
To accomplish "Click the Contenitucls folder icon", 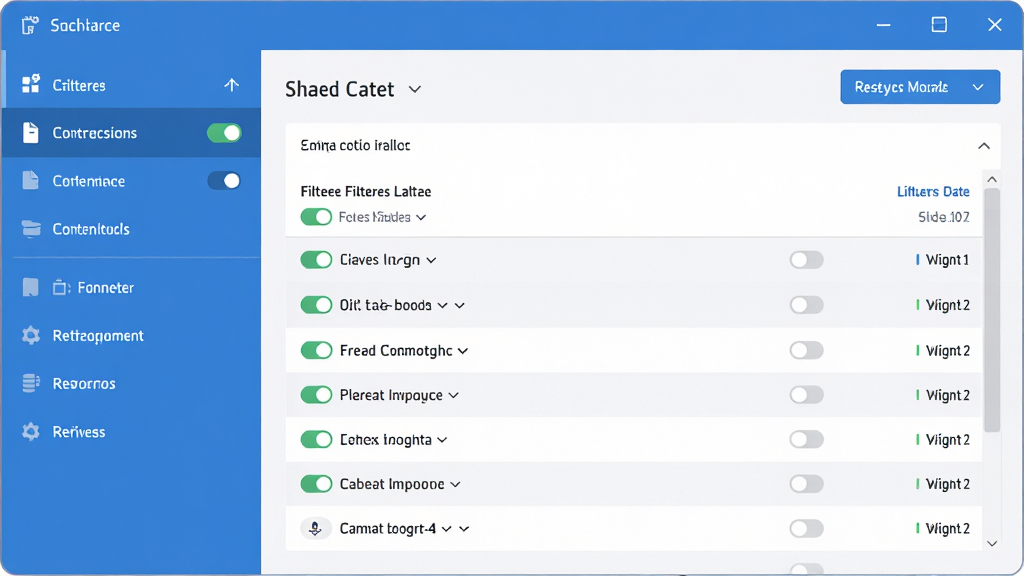I will (x=31, y=229).
